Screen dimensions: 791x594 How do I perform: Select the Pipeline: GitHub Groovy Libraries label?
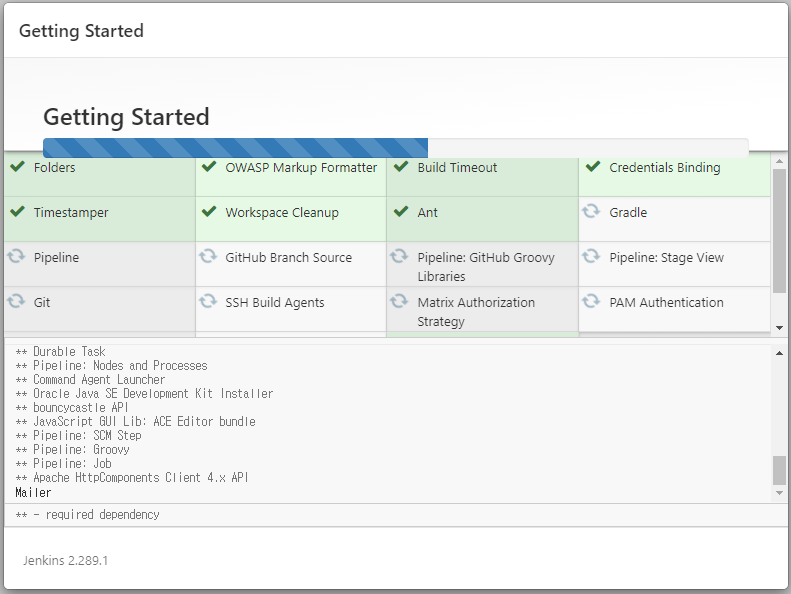click(486, 267)
